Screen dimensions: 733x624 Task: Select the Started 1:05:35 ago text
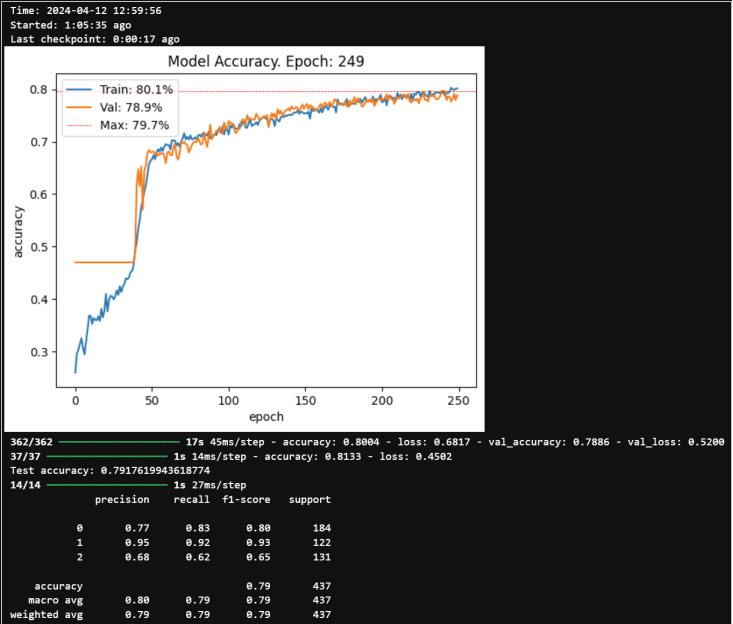pyautogui.click(x=76, y=25)
